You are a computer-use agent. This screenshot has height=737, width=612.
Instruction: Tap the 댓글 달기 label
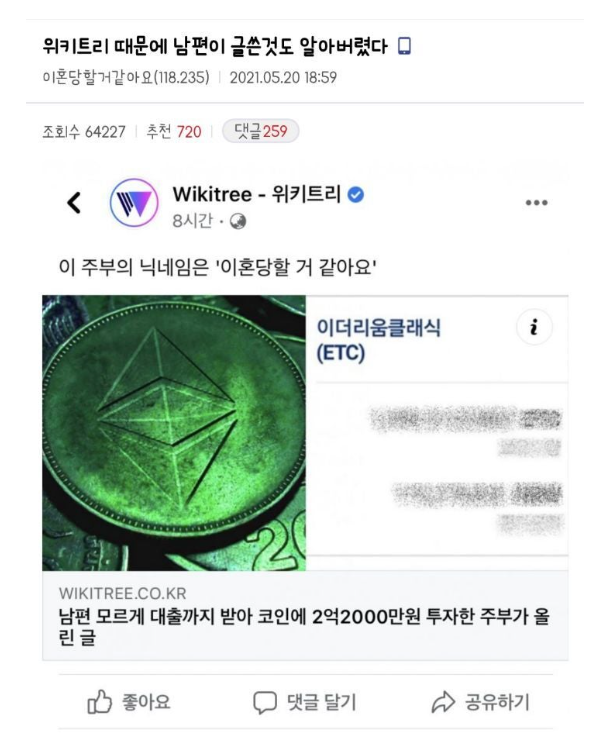coord(322,702)
